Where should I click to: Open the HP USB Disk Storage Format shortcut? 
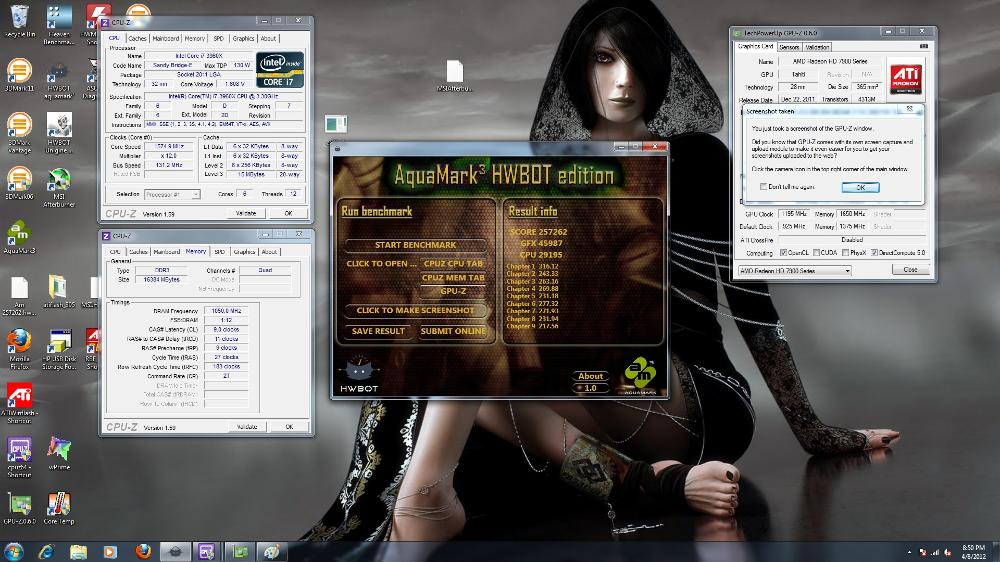pos(59,349)
